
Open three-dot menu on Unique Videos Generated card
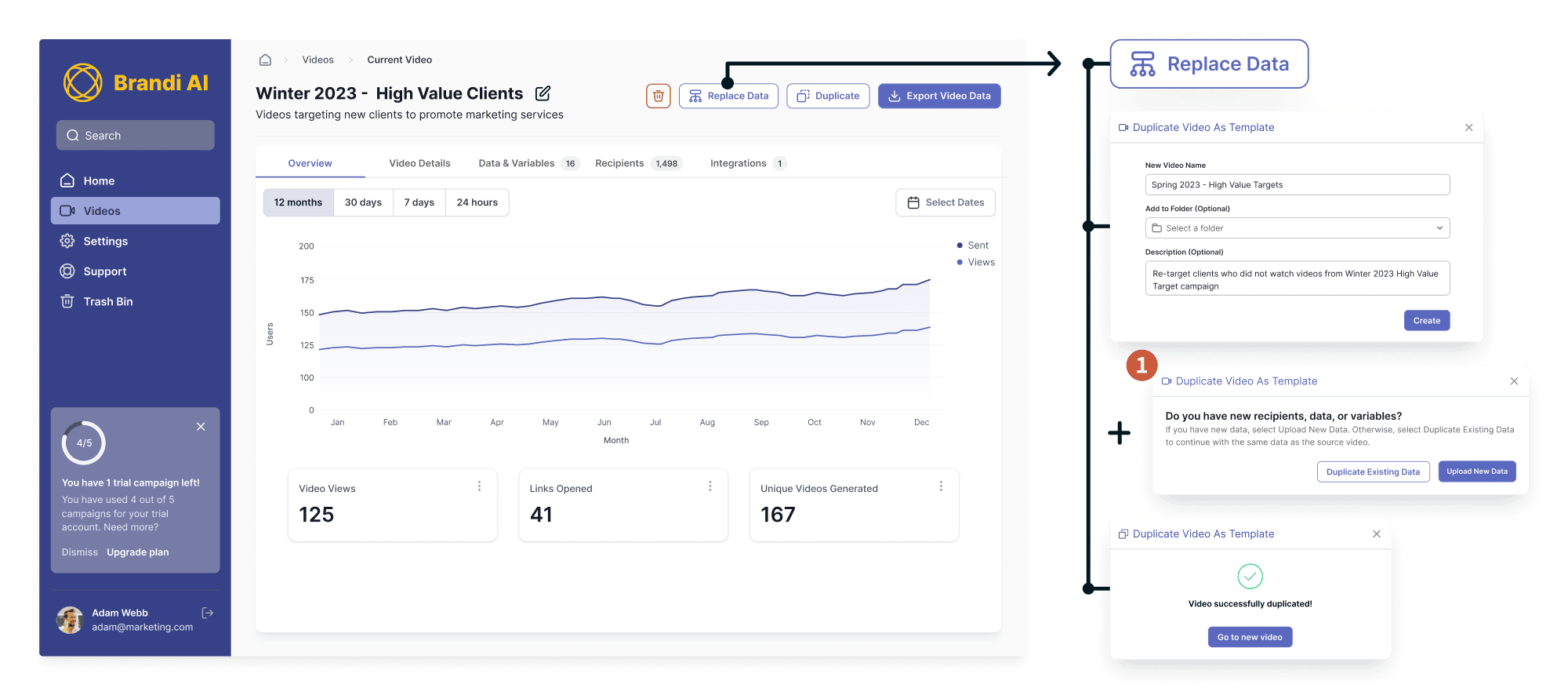[x=941, y=486]
